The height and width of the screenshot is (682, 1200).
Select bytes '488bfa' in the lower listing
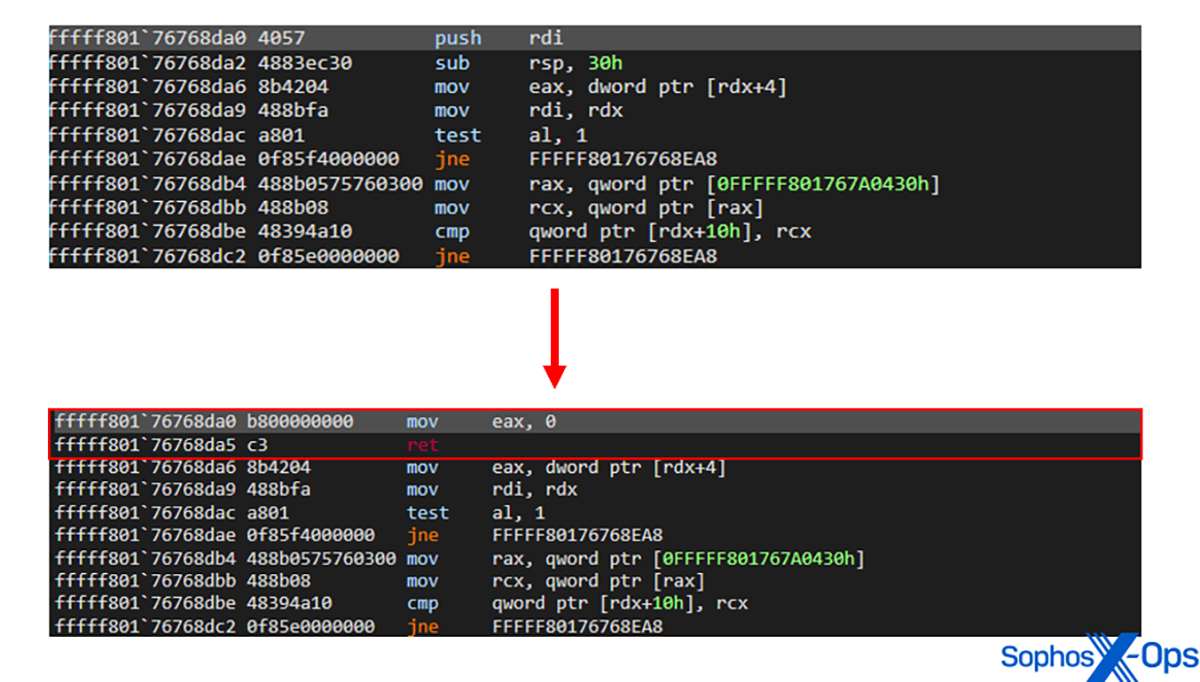279,490
